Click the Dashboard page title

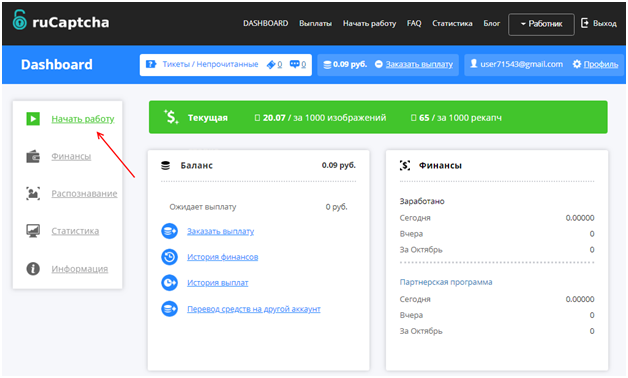56,64
